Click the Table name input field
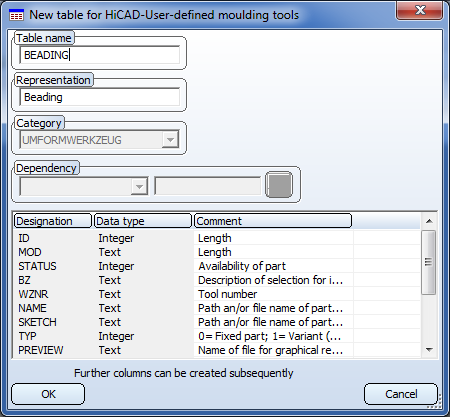The height and width of the screenshot is (417, 450). (100, 55)
